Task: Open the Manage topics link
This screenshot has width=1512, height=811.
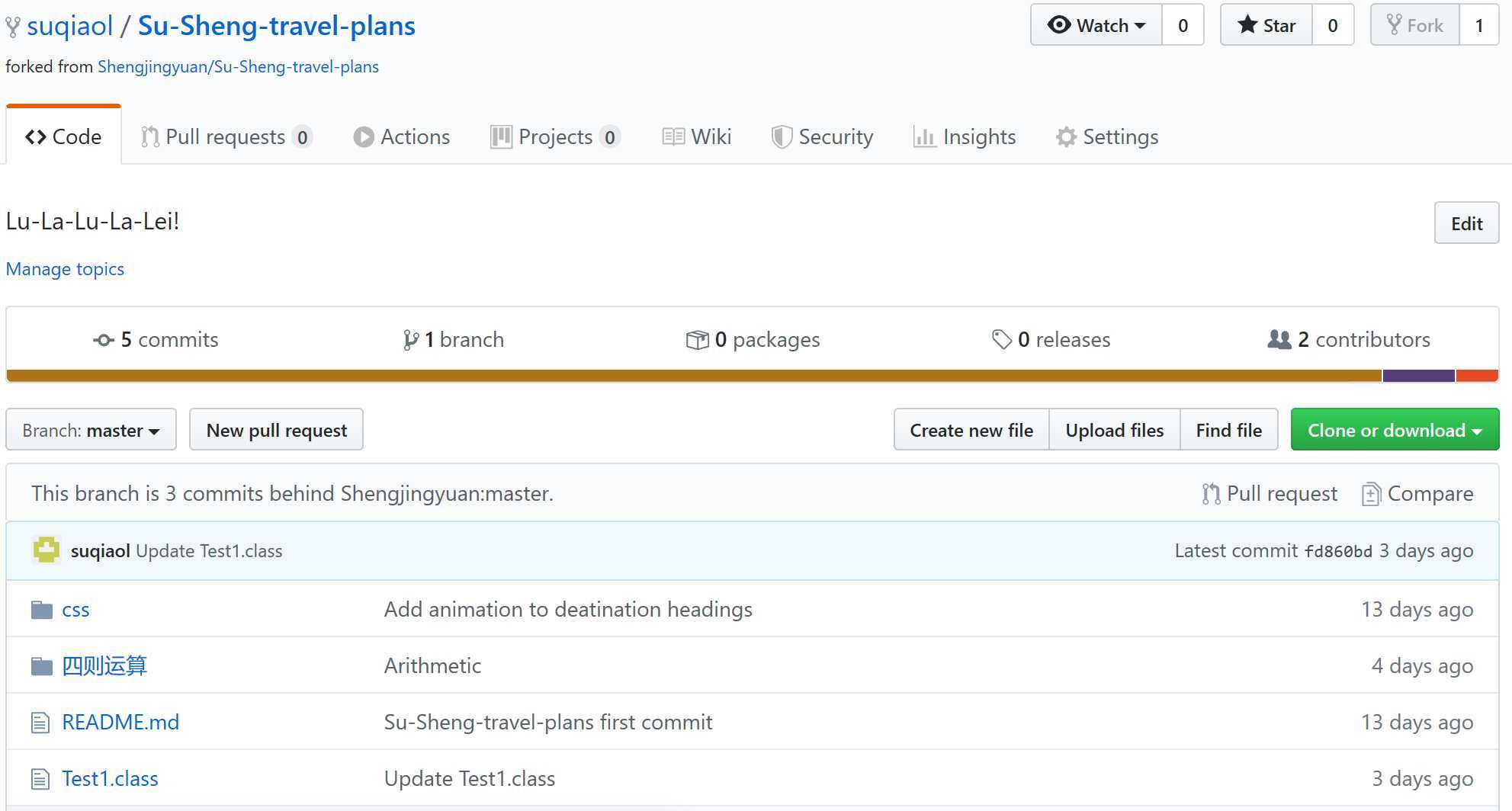Action: coord(65,269)
